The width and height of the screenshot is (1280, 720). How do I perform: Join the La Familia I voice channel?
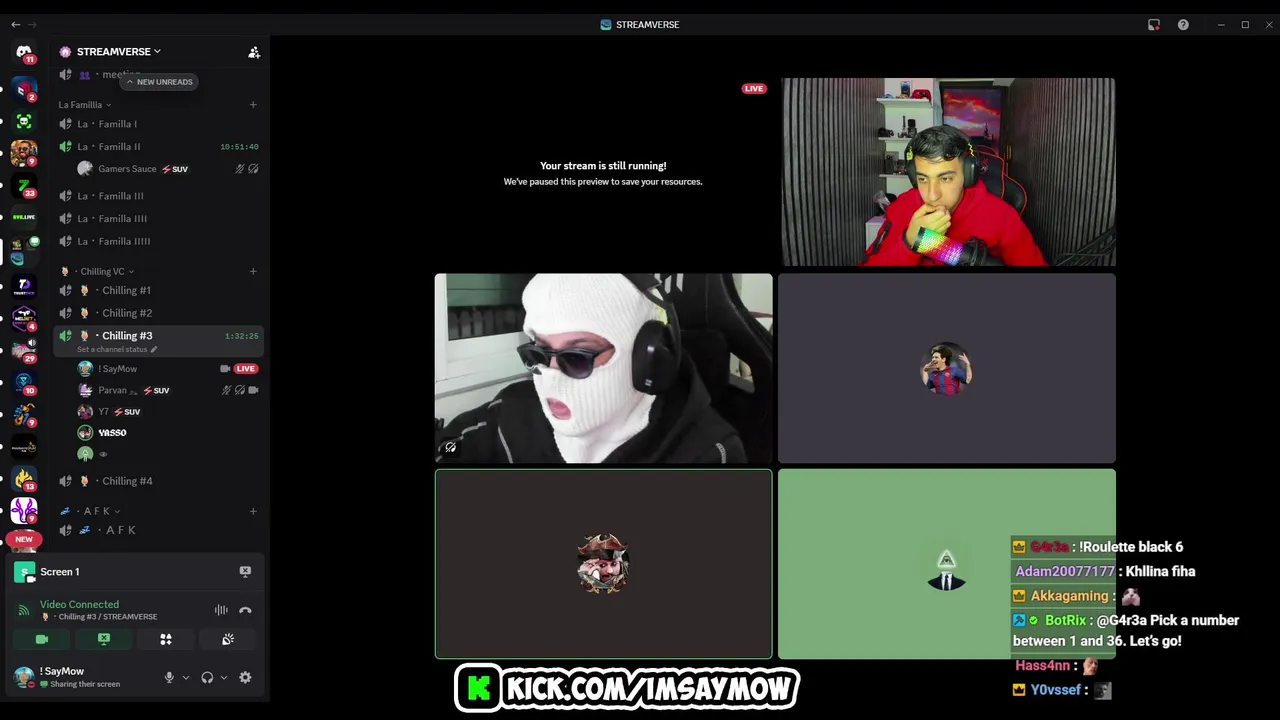coord(158,124)
